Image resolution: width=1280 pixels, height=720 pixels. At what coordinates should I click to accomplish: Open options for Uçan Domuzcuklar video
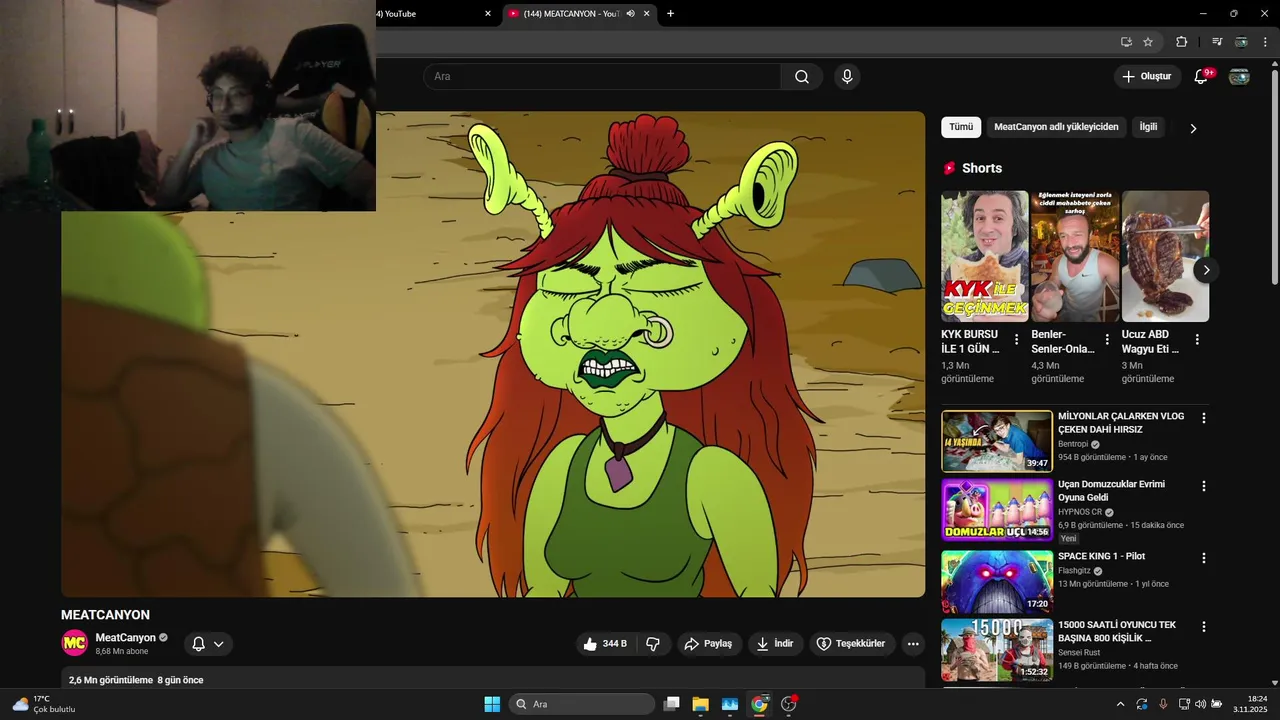[x=1204, y=486]
